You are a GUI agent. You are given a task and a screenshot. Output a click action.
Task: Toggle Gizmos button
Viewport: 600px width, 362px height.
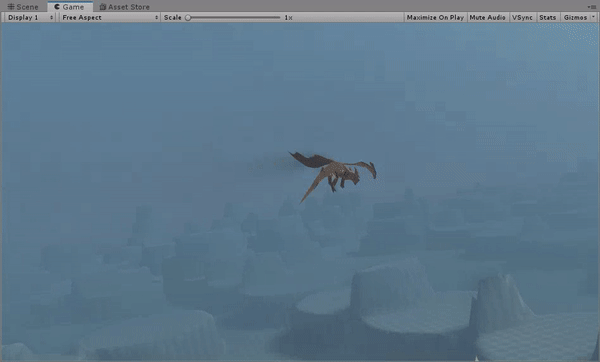click(575, 17)
